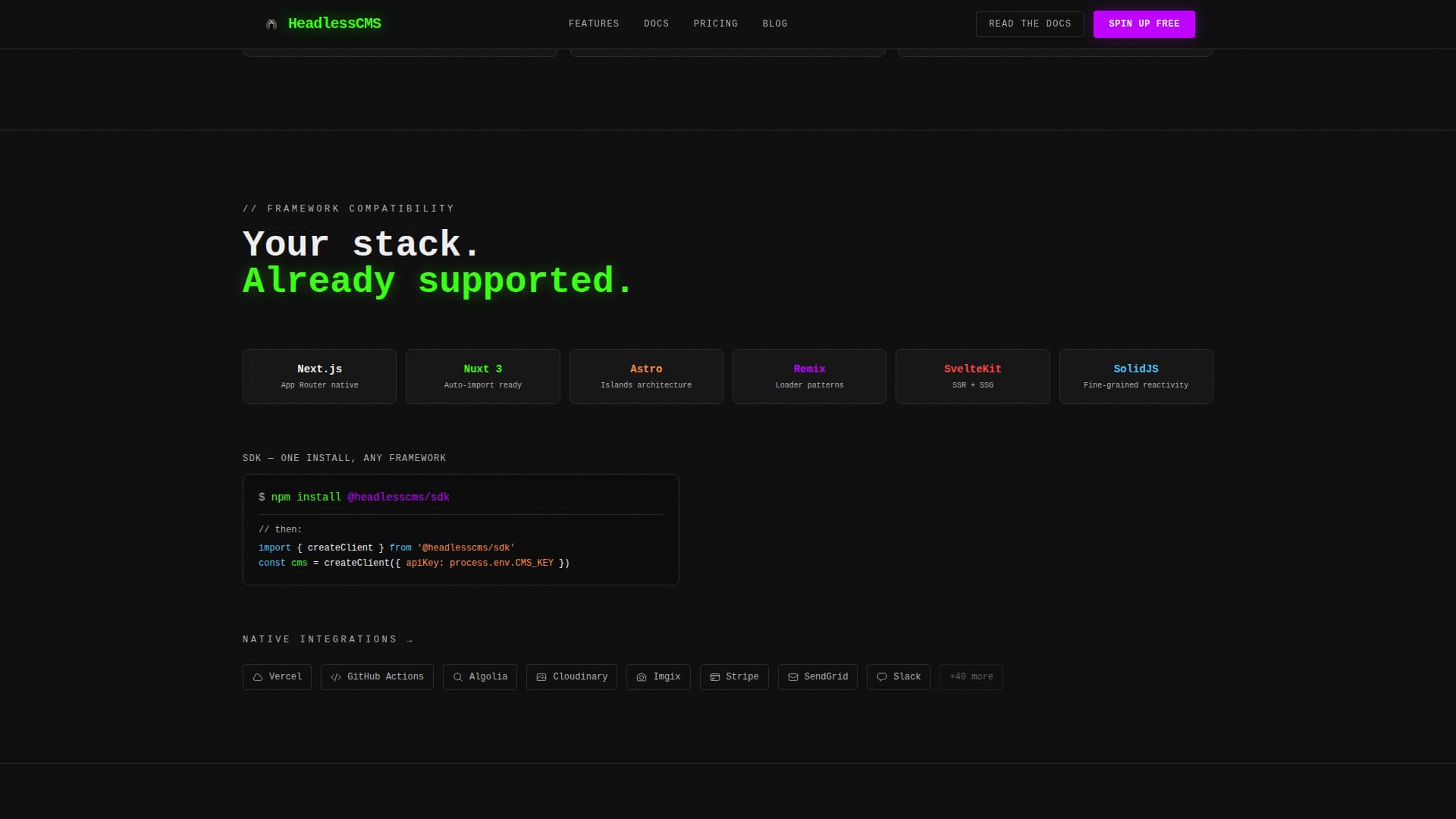Click the HeadlessCMS logo icon
This screenshot has width=1456, height=819.
271,24
